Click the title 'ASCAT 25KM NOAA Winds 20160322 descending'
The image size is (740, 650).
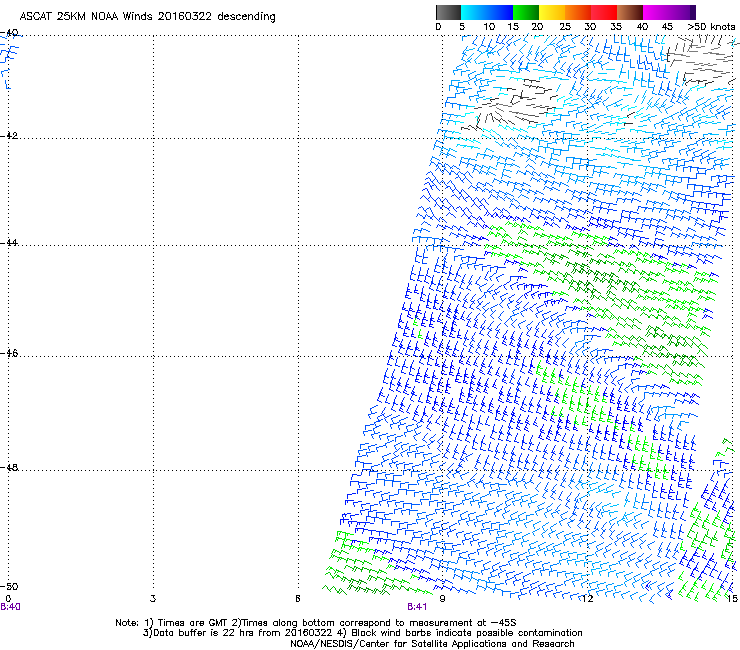[147, 17]
